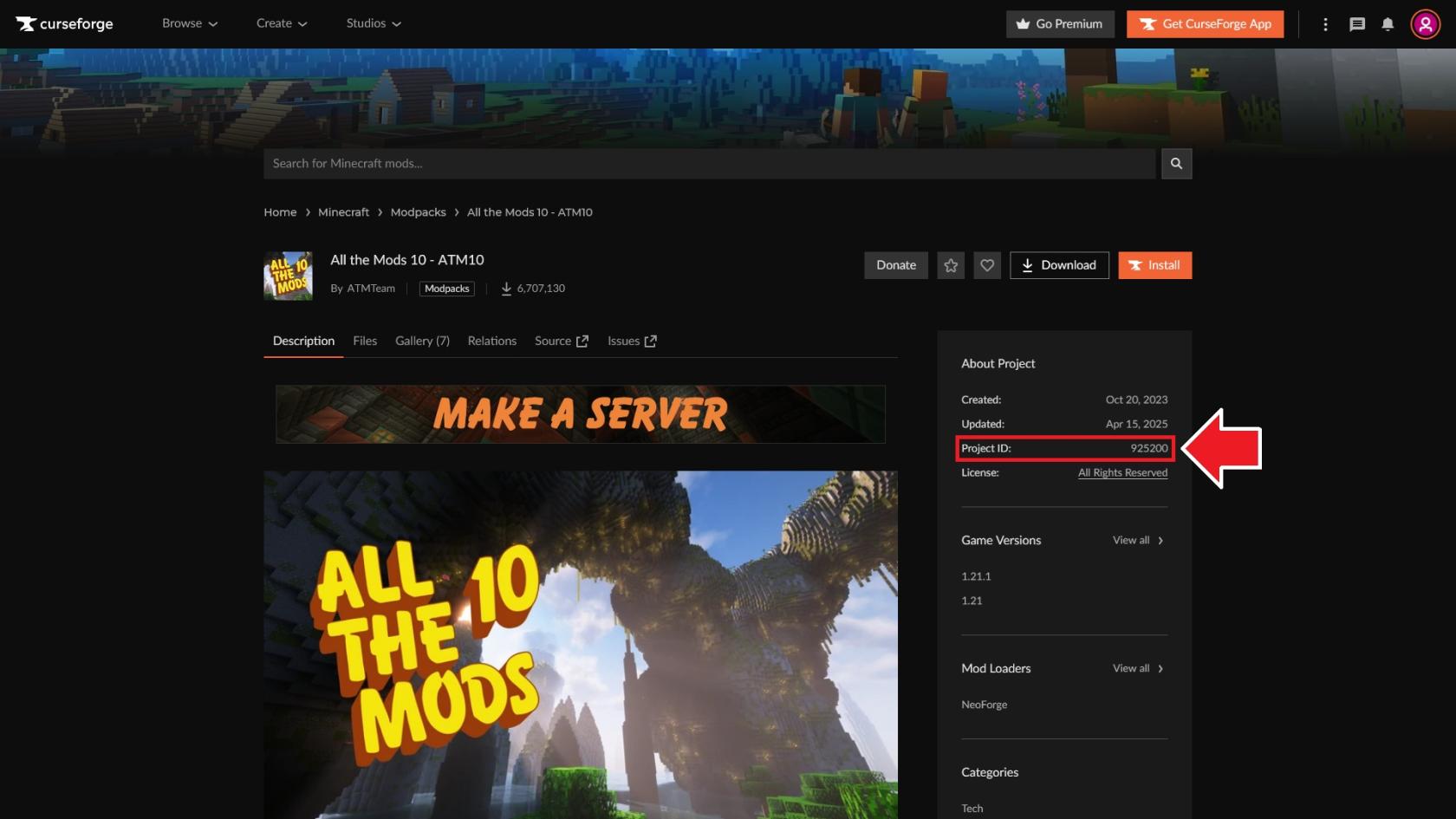Open the All the Mods 10 image
Screen dimensions: 1456x819
[x=581, y=645]
